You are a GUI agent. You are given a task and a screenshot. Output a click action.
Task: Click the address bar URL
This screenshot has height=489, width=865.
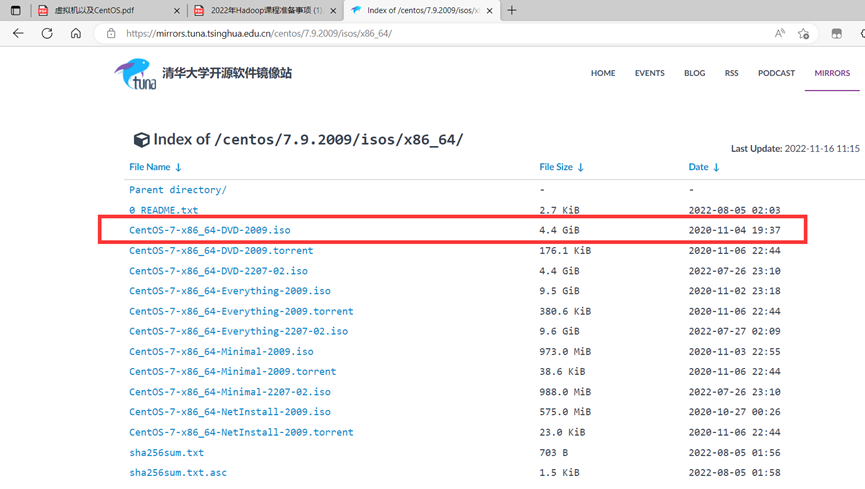point(259,33)
